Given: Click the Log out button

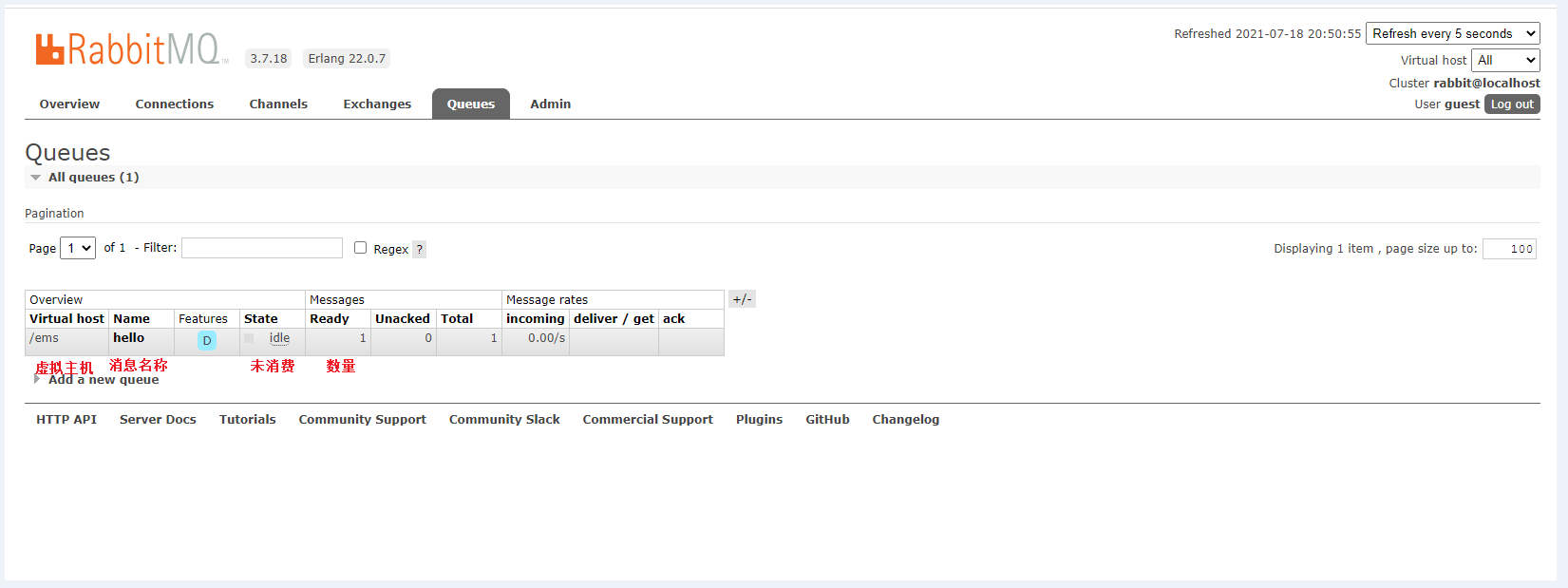Looking at the screenshot, I should coord(1512,104).
